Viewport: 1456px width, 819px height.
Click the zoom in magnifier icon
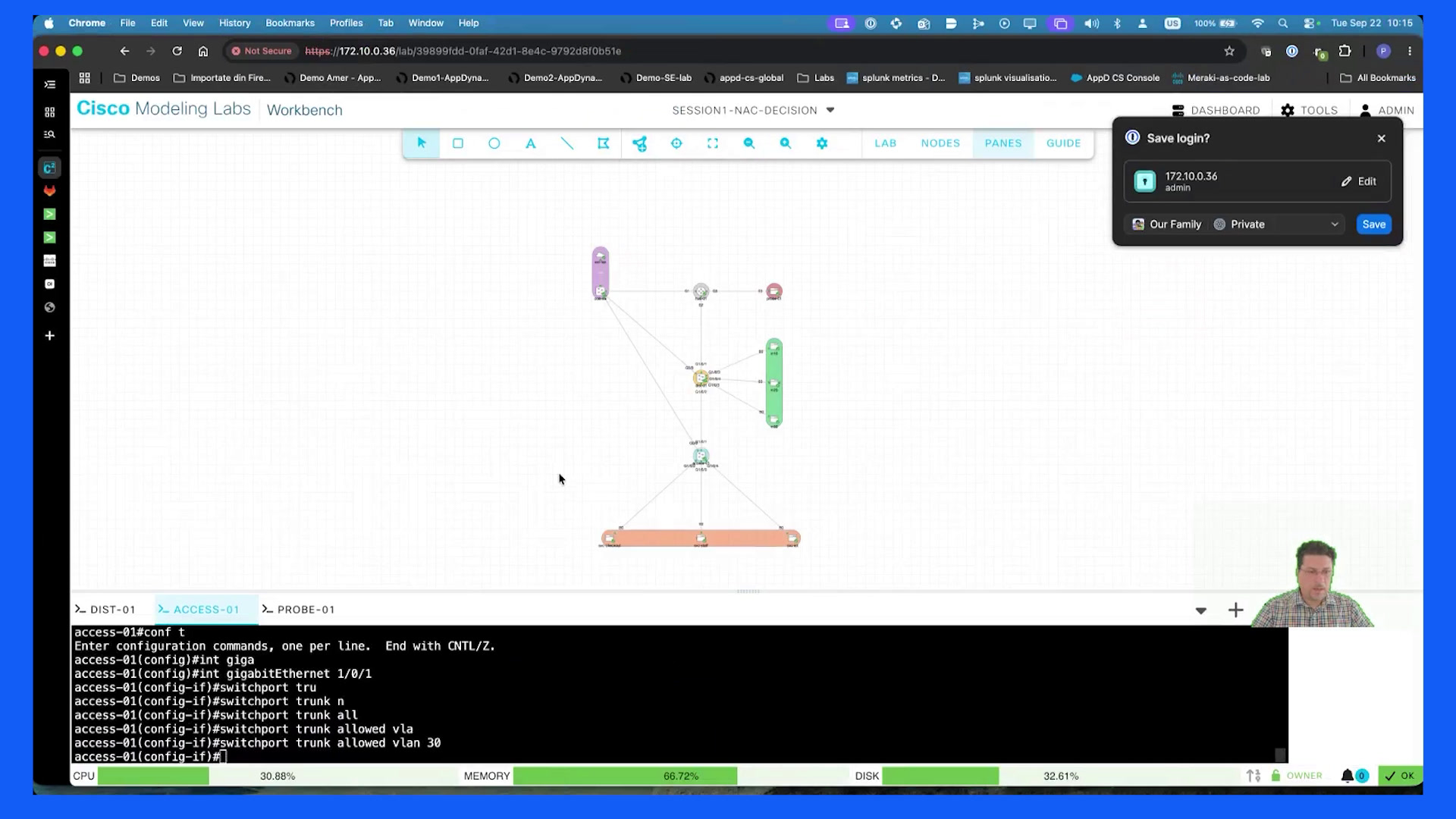tap(786, 143)
